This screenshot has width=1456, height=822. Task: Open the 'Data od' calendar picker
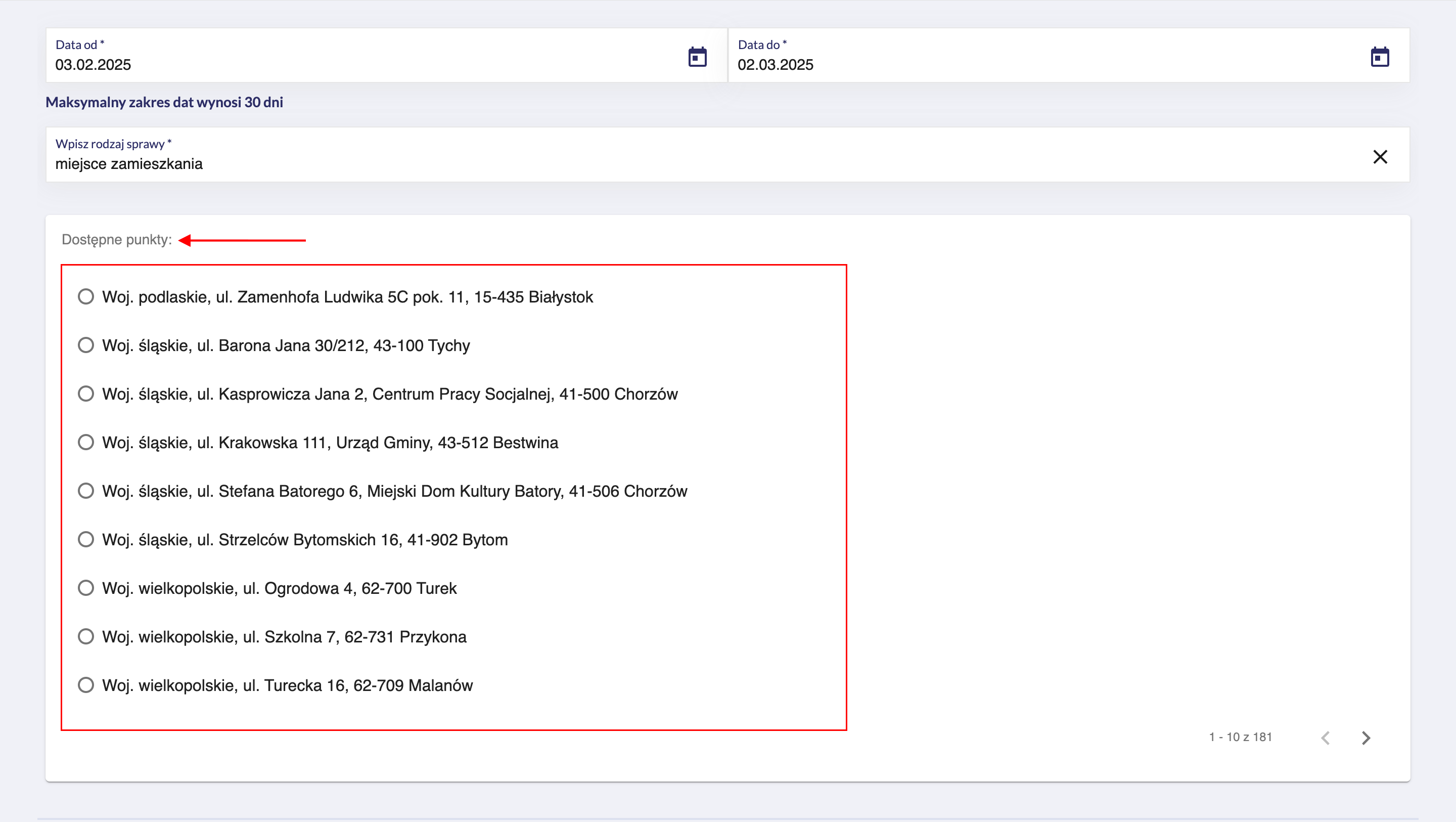tap(697, 57)
